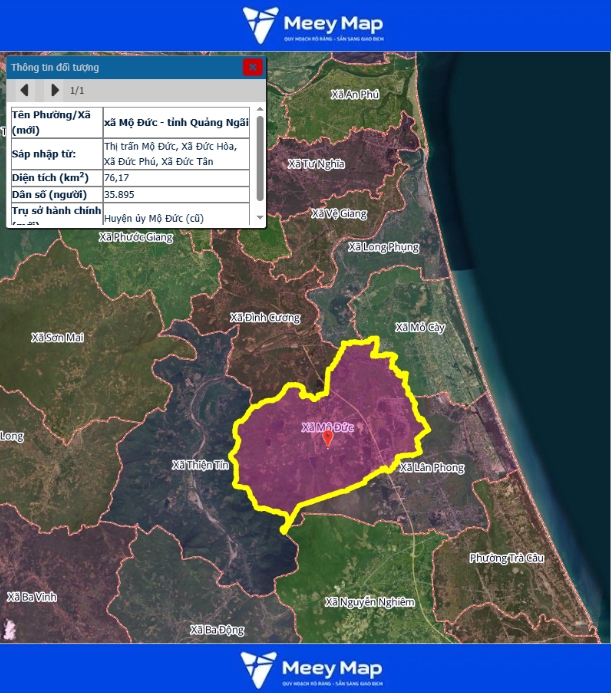Viewport: 611px width, 693px height.
Task: Close the Thông tin đối tượng panel
Action: [253, 67]
